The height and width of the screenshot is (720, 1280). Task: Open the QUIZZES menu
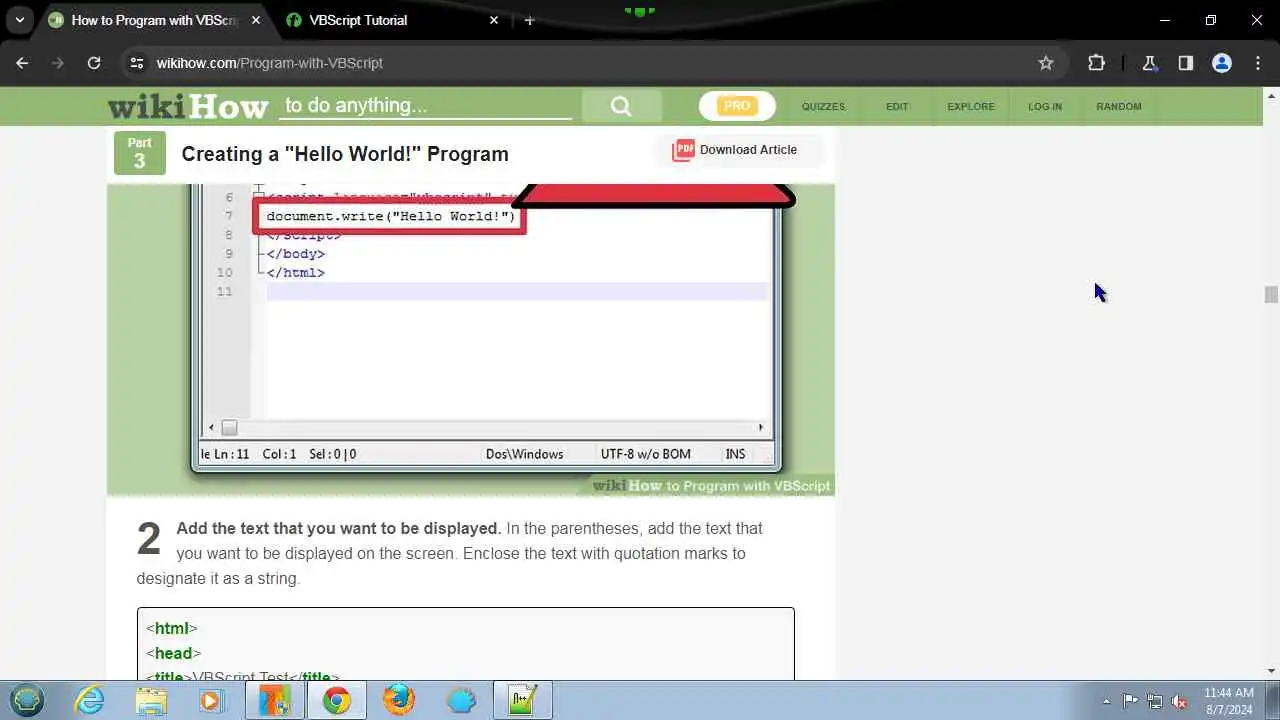pos(823,106)
